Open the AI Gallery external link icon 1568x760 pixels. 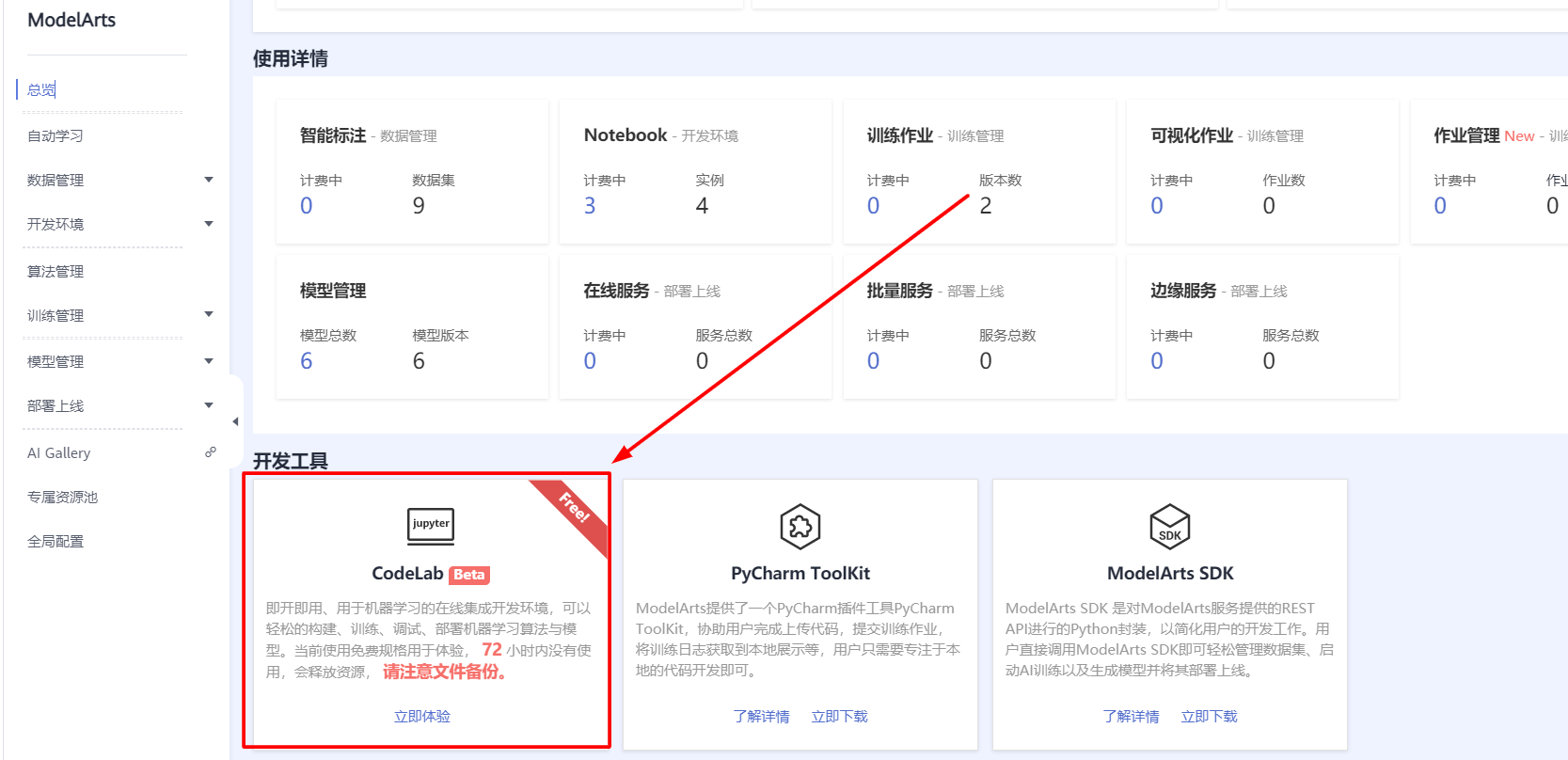pyautogui.click(x=211, y=452)
